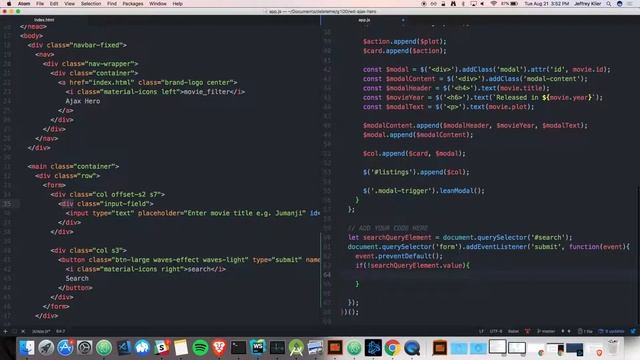This screenshot has width=640, height=360.
Task: Click the date and time in the menu bar
Action: click(x=546, y=4)
